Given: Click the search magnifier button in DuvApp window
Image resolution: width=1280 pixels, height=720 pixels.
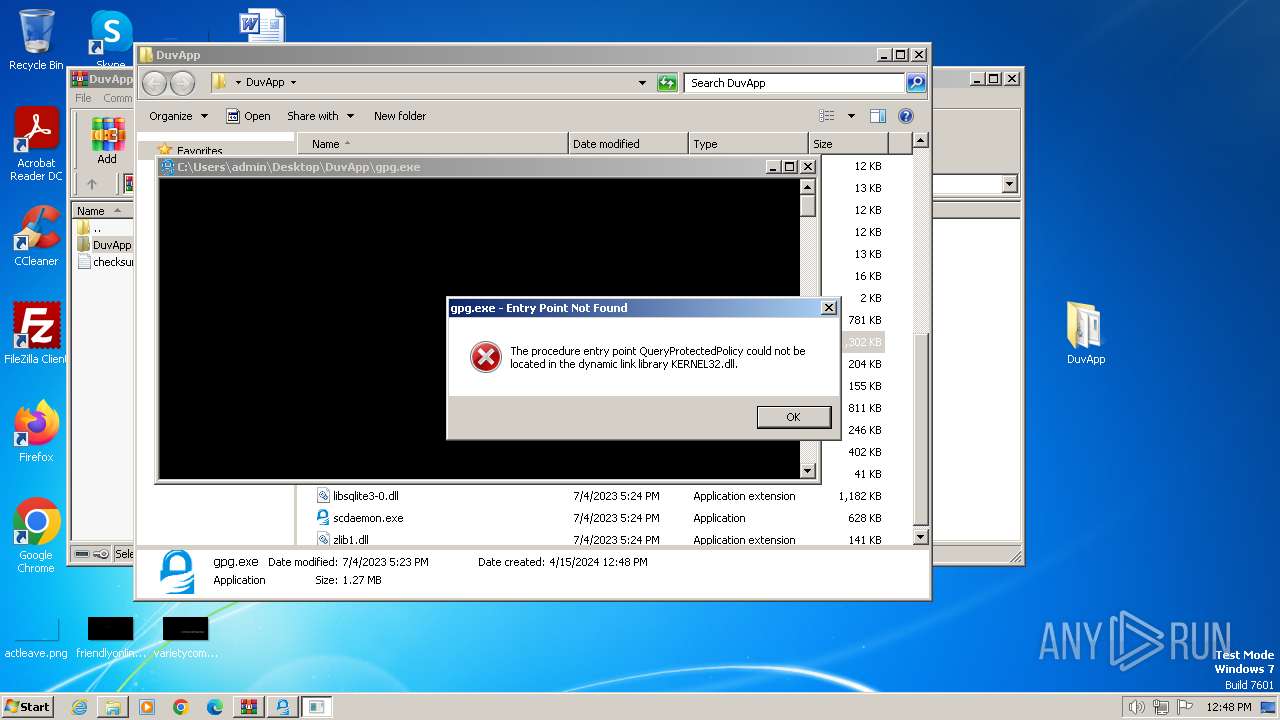Looking at the screenshot, I should (x=916, y=83).
